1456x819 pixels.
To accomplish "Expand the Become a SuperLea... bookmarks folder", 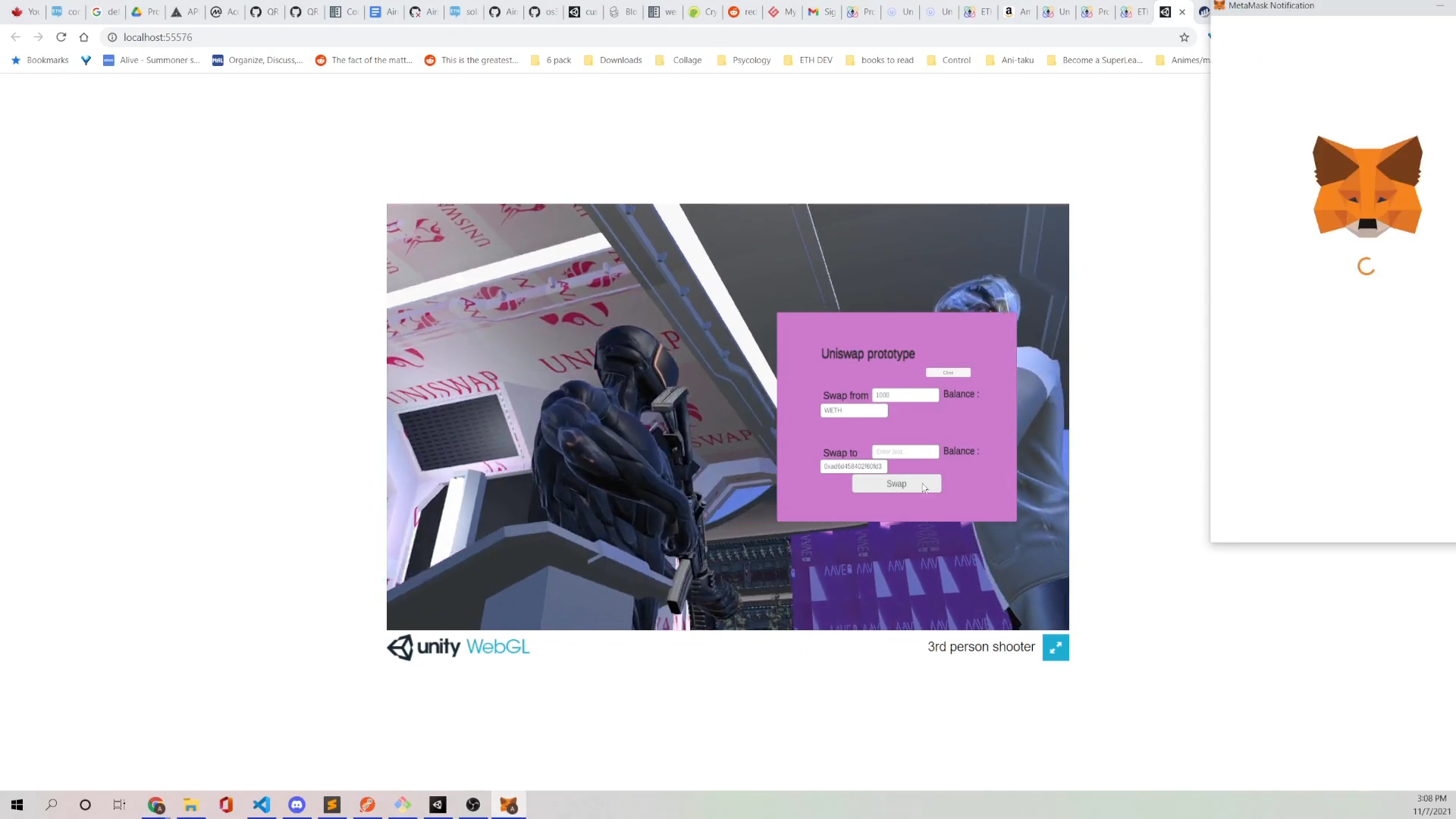I will [x=1094, y=60].
